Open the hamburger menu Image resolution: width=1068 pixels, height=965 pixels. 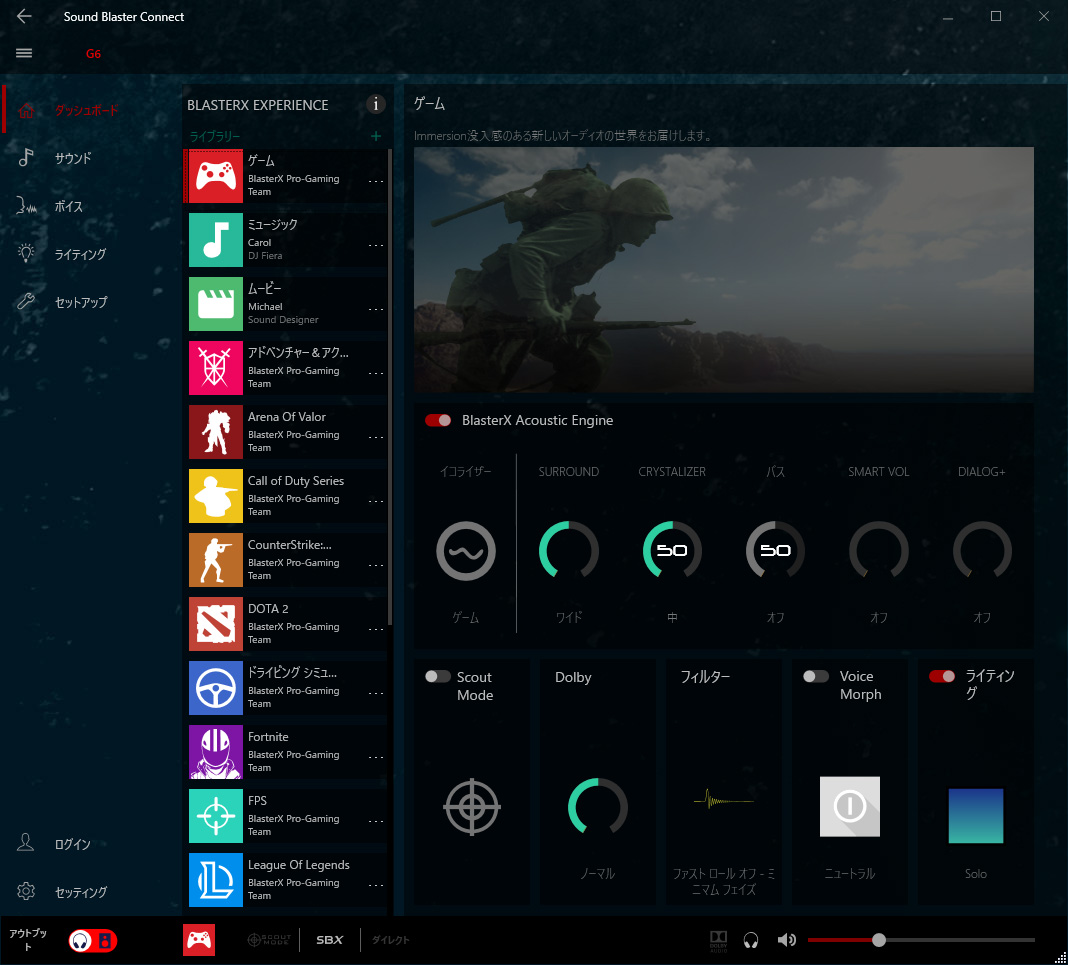coord(24,53)
